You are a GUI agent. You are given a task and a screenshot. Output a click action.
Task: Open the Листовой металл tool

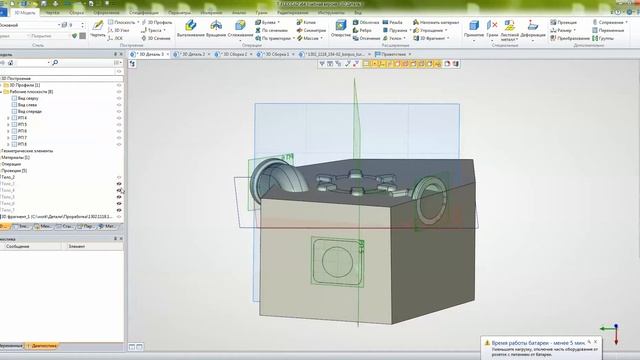(509, 30)
